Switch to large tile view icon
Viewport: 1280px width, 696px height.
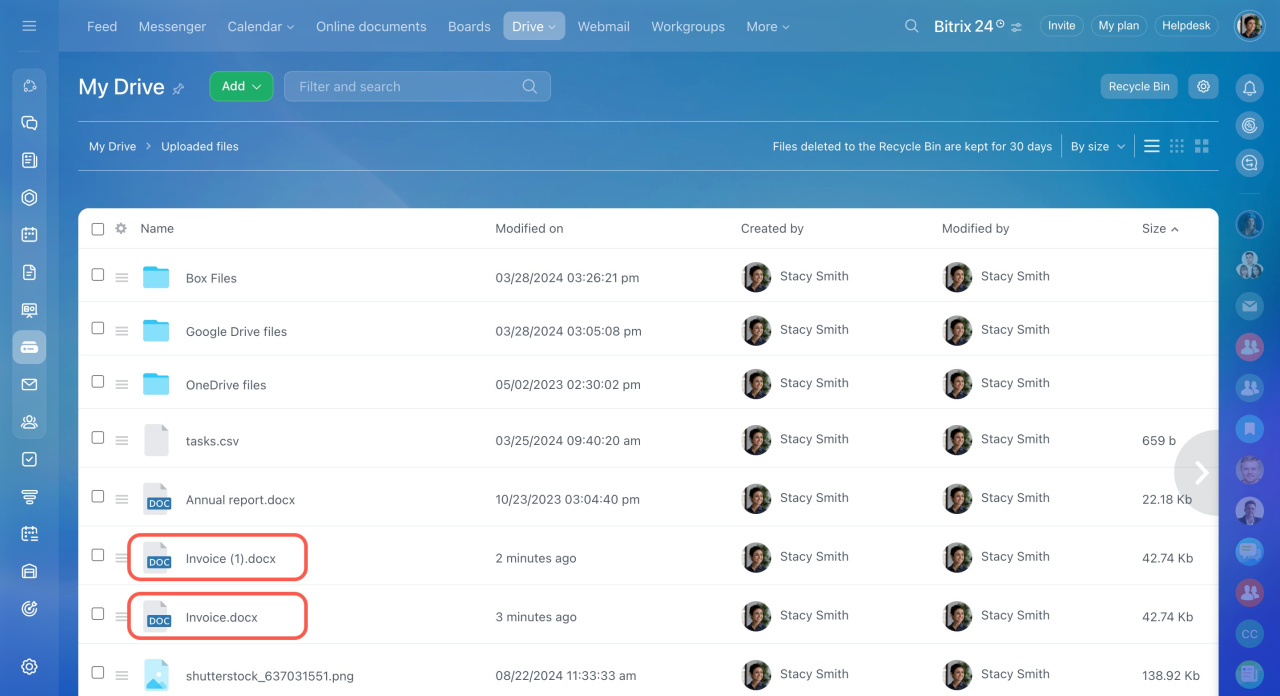pos(1202,146)
